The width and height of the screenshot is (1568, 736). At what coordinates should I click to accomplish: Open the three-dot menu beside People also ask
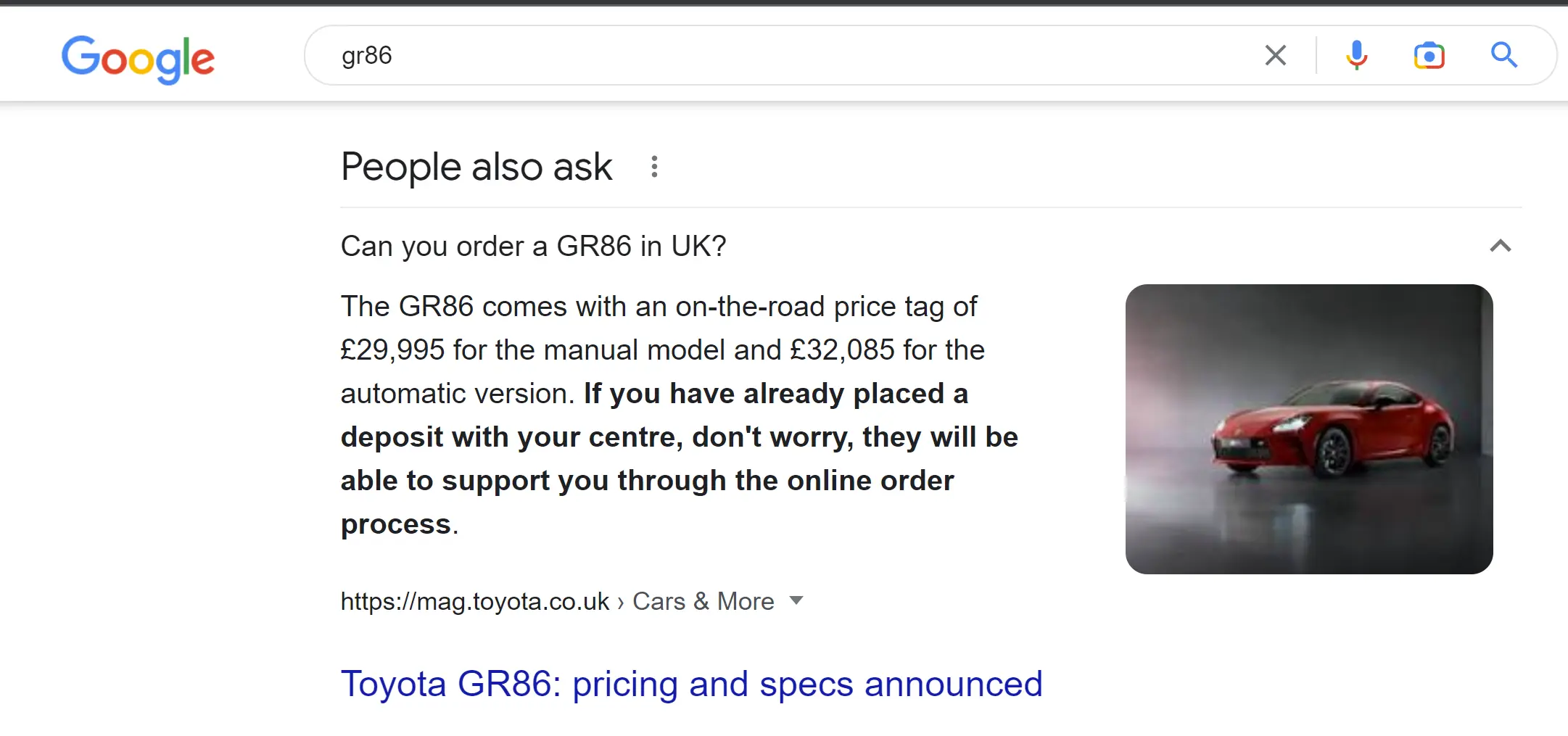[654, 167]
